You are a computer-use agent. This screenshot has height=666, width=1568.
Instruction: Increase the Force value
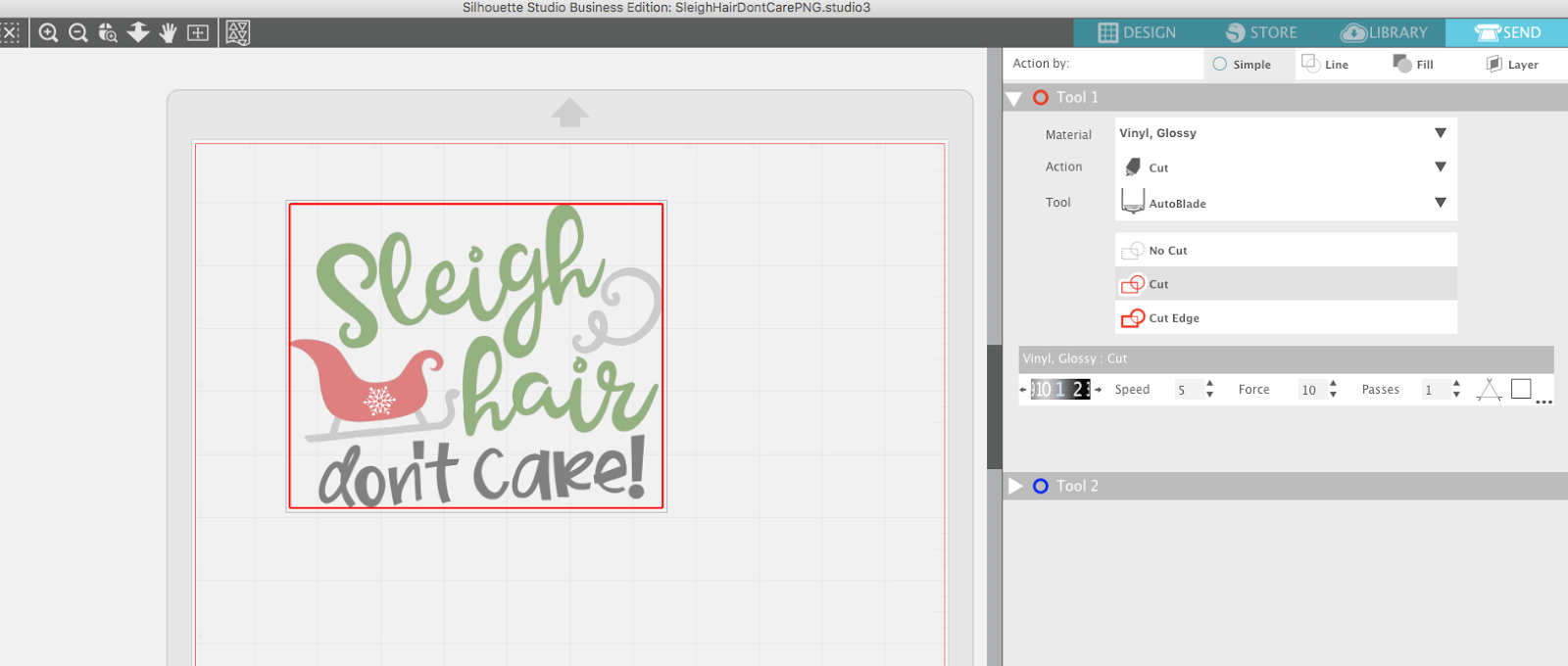1333,384
